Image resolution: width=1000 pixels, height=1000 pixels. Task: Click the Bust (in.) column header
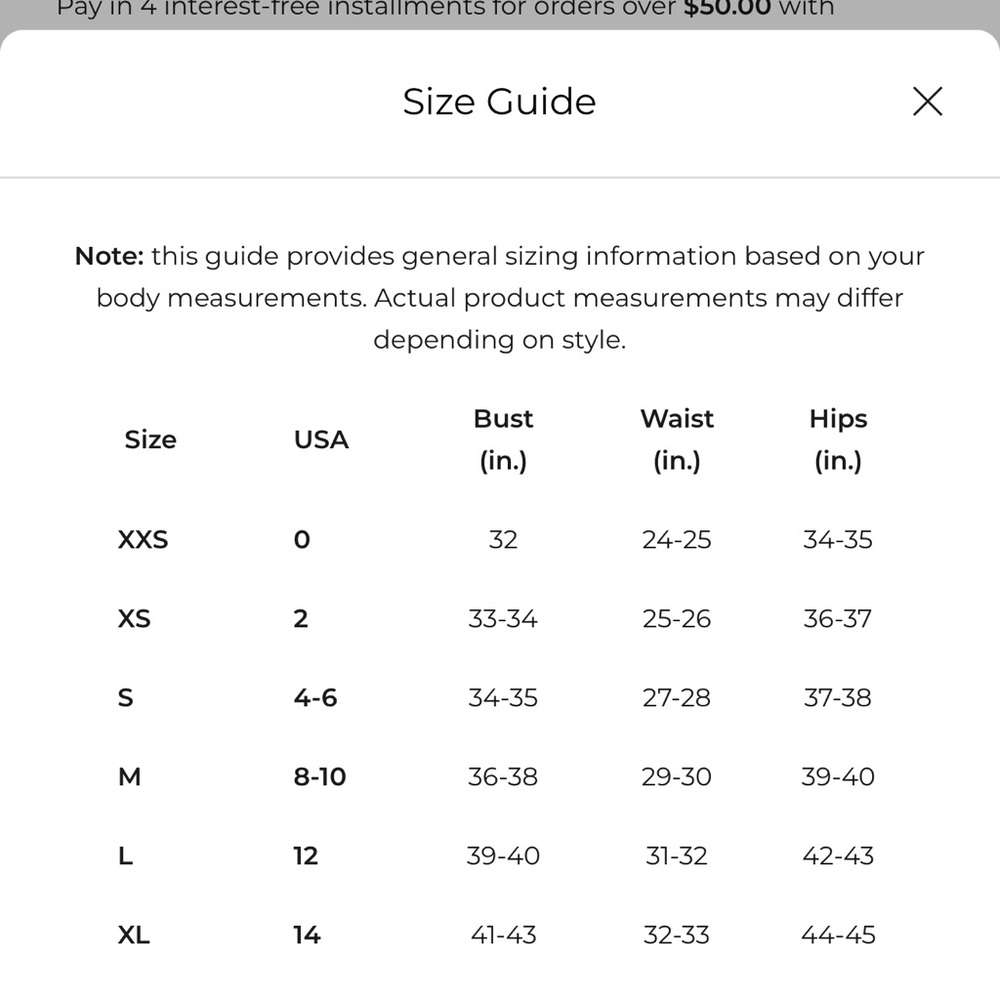(x=503, y=439)
